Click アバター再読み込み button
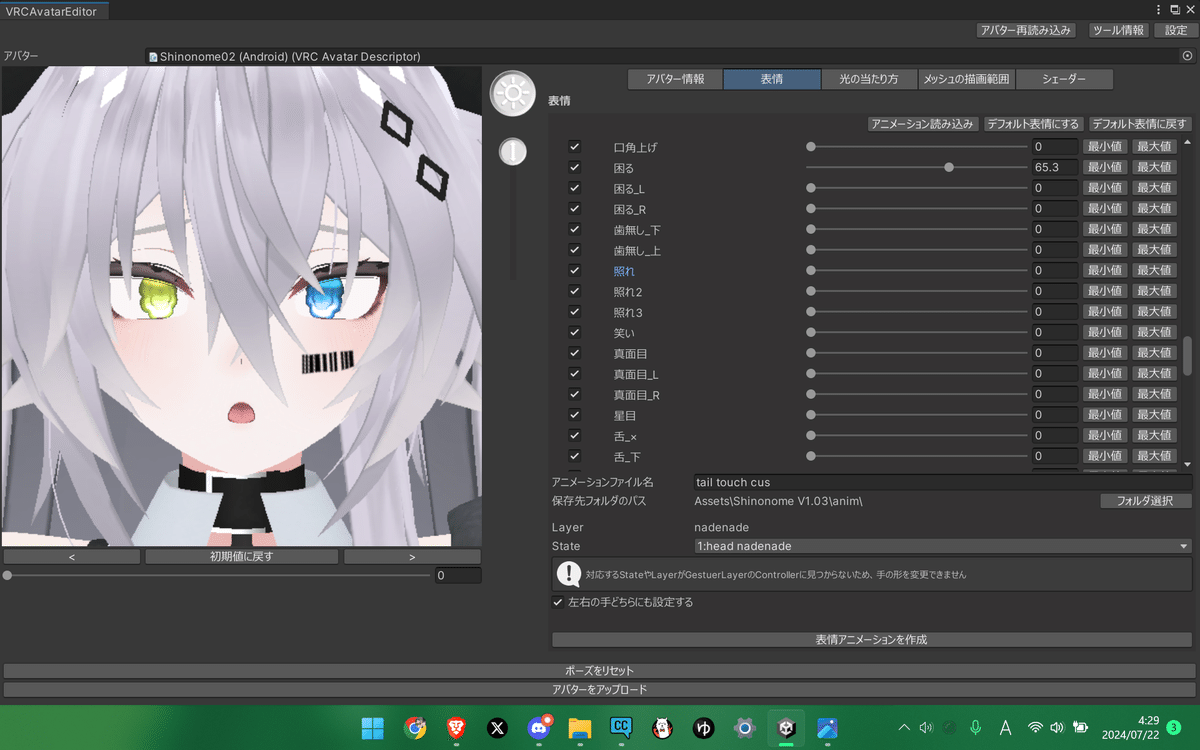Image resolution: width=1200 pixels, height=750 pixels. click(x=1026, y=30)
